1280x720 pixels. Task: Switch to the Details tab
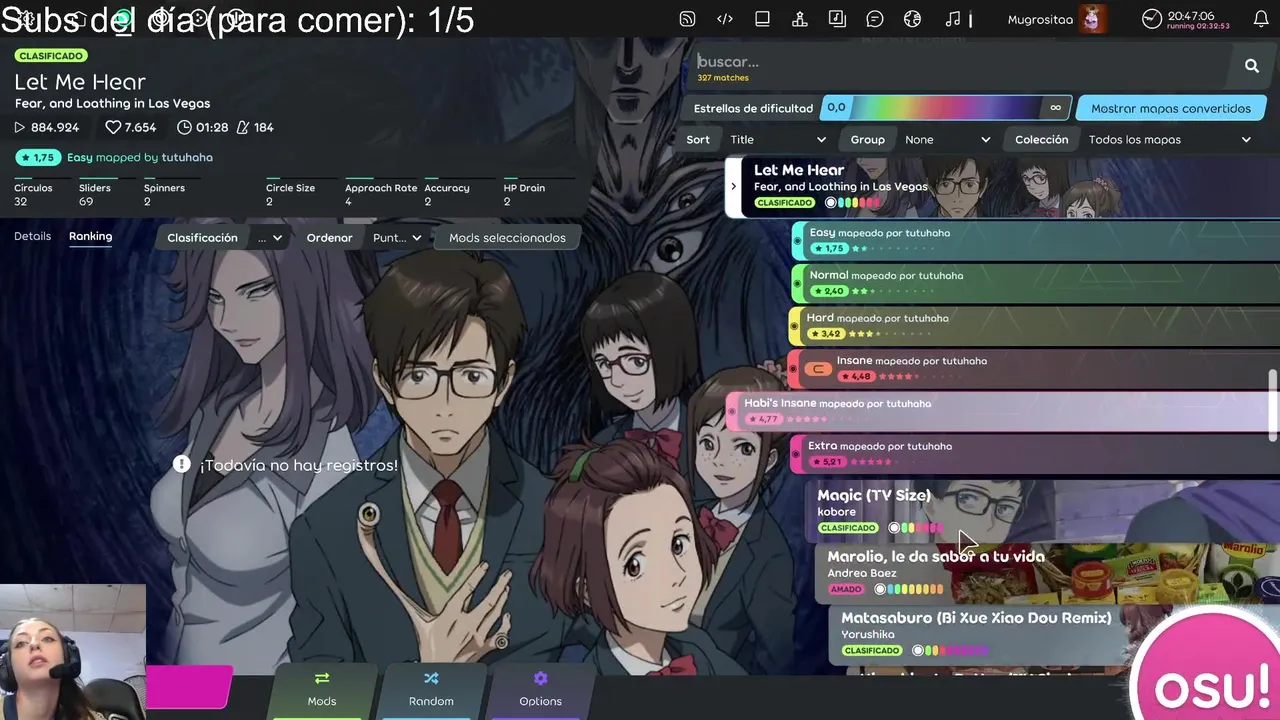tap(32, 236)
